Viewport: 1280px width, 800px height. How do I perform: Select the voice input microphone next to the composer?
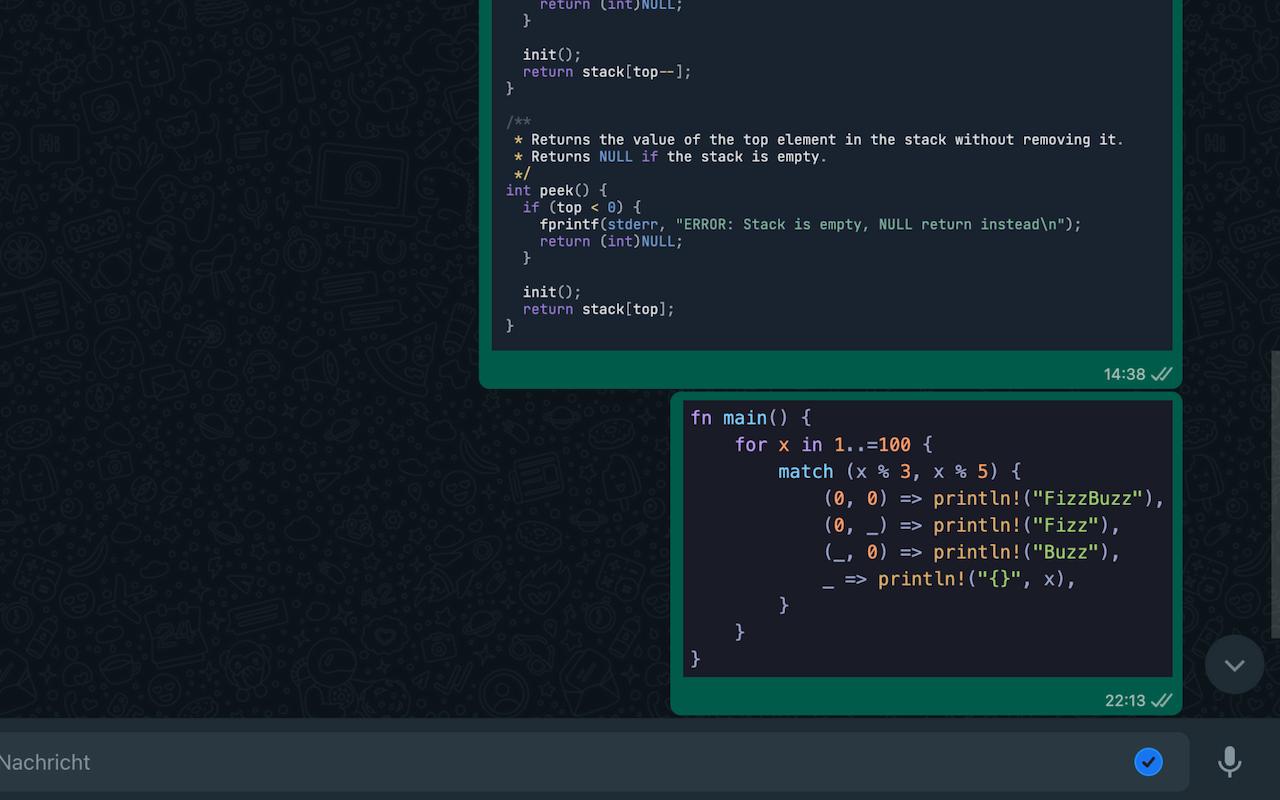tap(1229, 761)
